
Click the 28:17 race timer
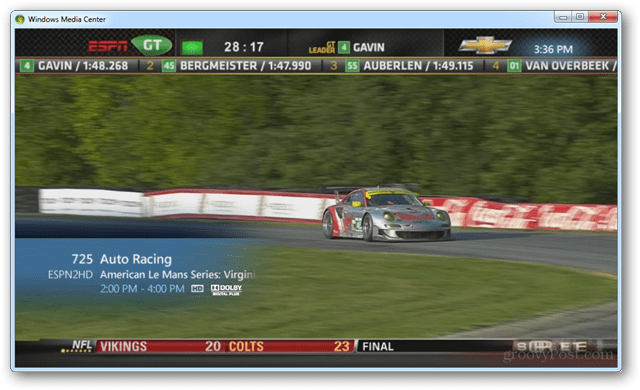pyautogui.click(x=244, y=47)
